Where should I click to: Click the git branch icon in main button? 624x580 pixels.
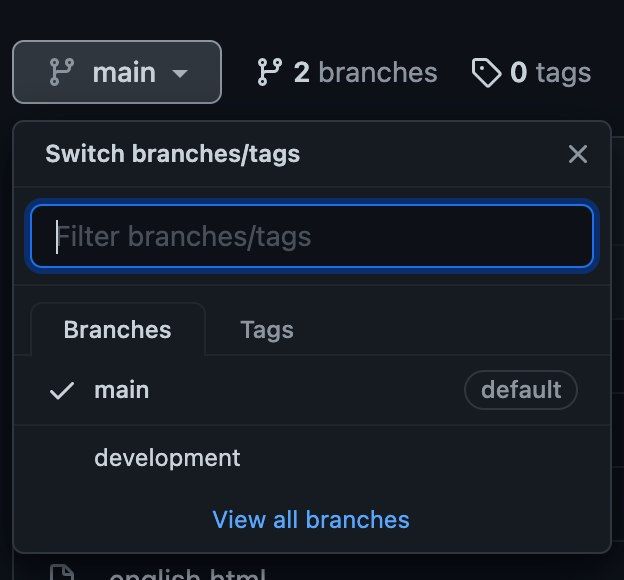[61, 73]
